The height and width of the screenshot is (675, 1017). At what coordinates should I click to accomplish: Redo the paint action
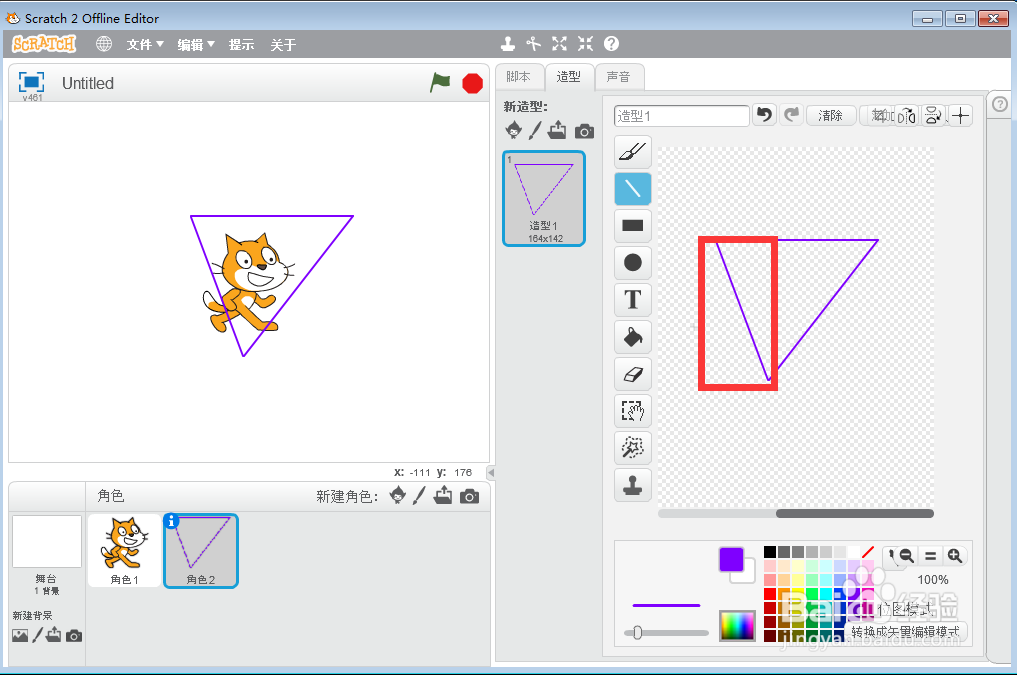tap(791, 115)
